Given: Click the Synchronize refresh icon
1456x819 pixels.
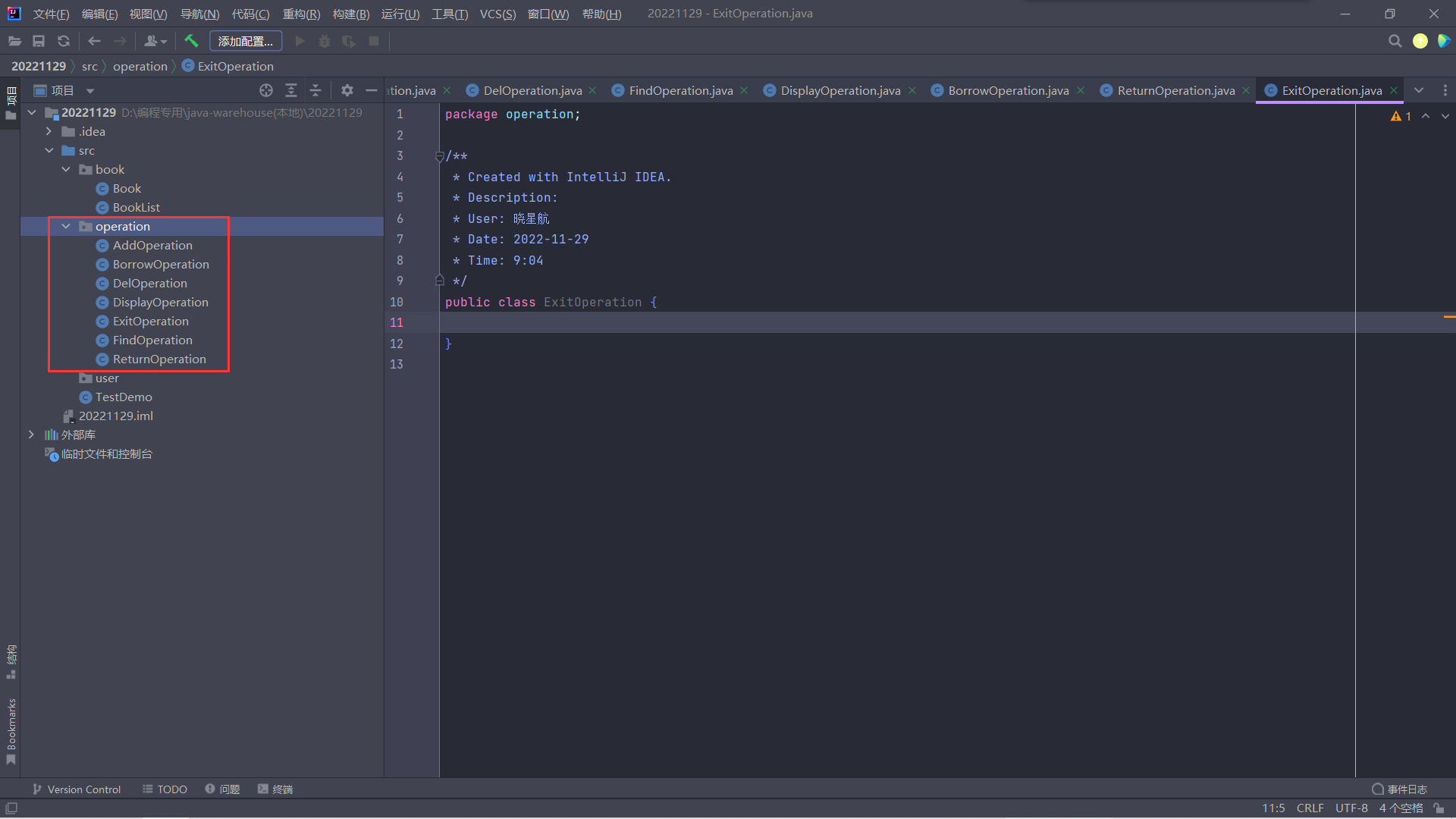Looking at the screenshot, I should tap(64, 41).
